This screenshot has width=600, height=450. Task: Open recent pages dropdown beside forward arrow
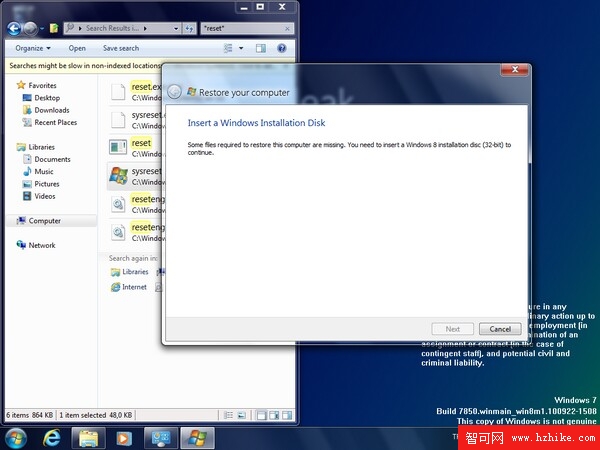(x=42, y=29)
